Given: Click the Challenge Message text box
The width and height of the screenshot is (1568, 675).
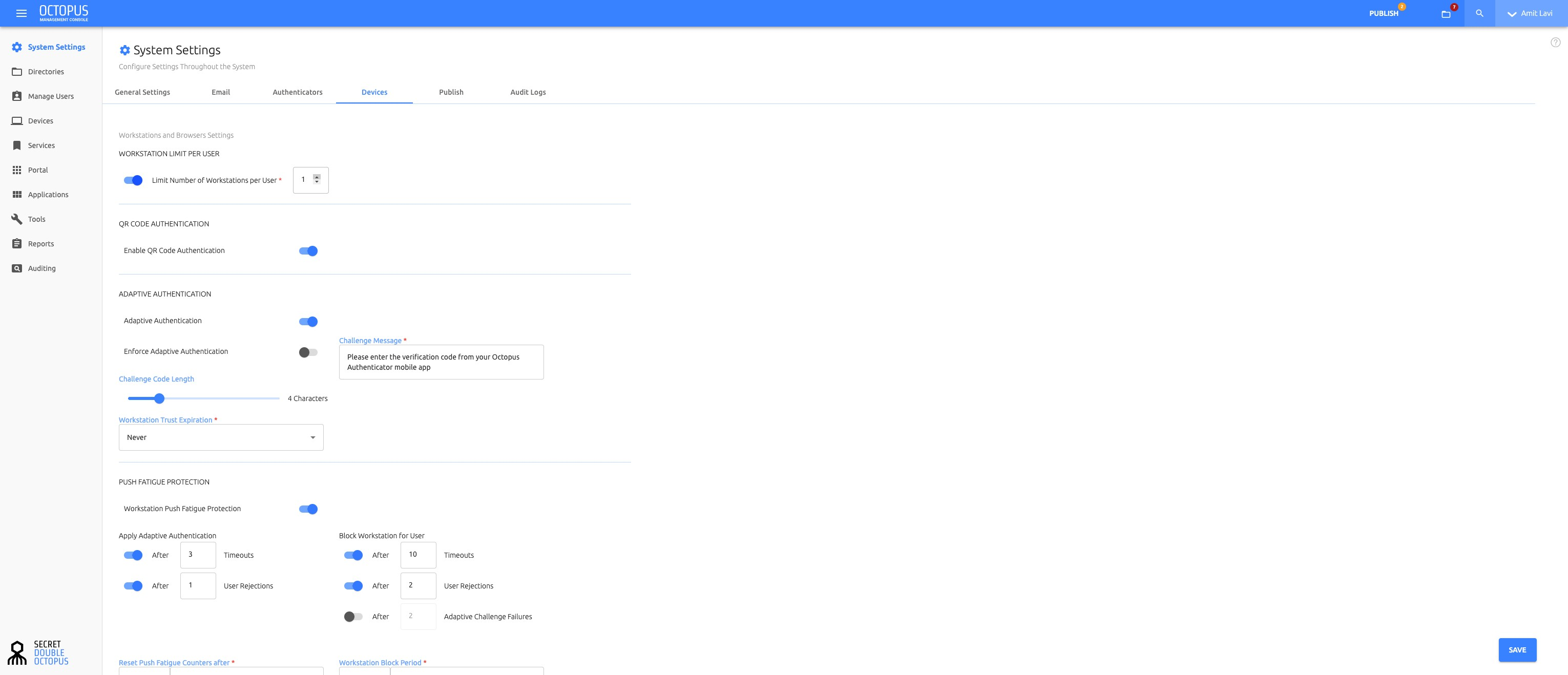Looking at the screenshot, I should (x=442, y=362).
